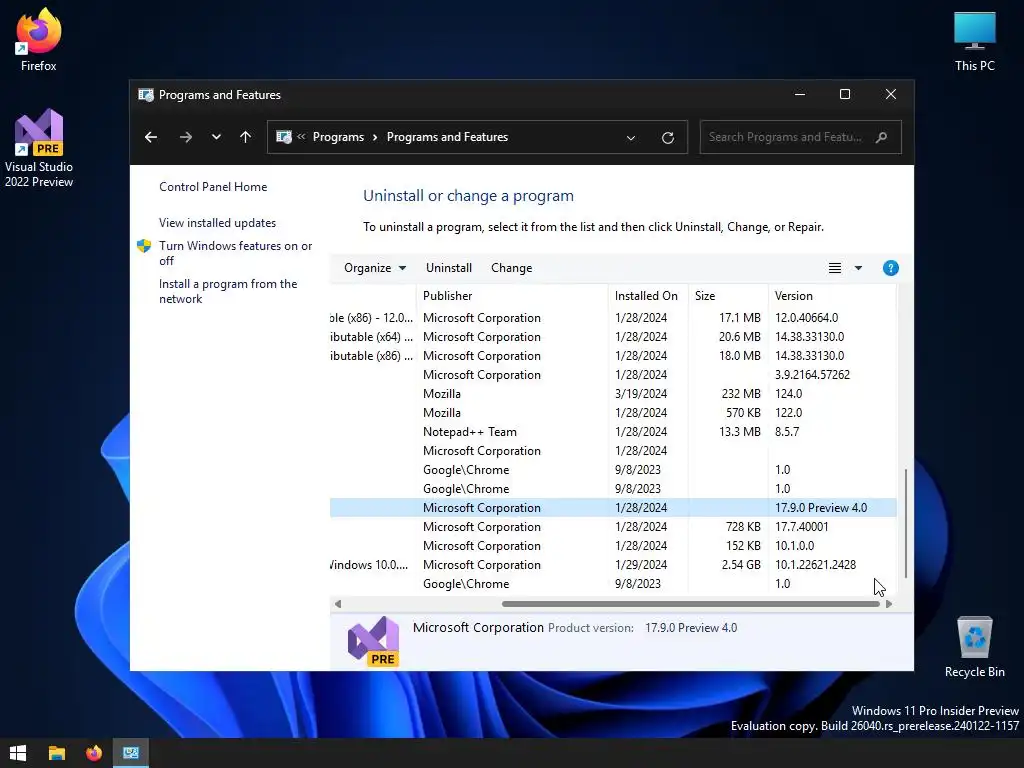This screenshot has height=768, width=1024.
Task: Select the Notepad++ Team row
Action: [613, 432]
